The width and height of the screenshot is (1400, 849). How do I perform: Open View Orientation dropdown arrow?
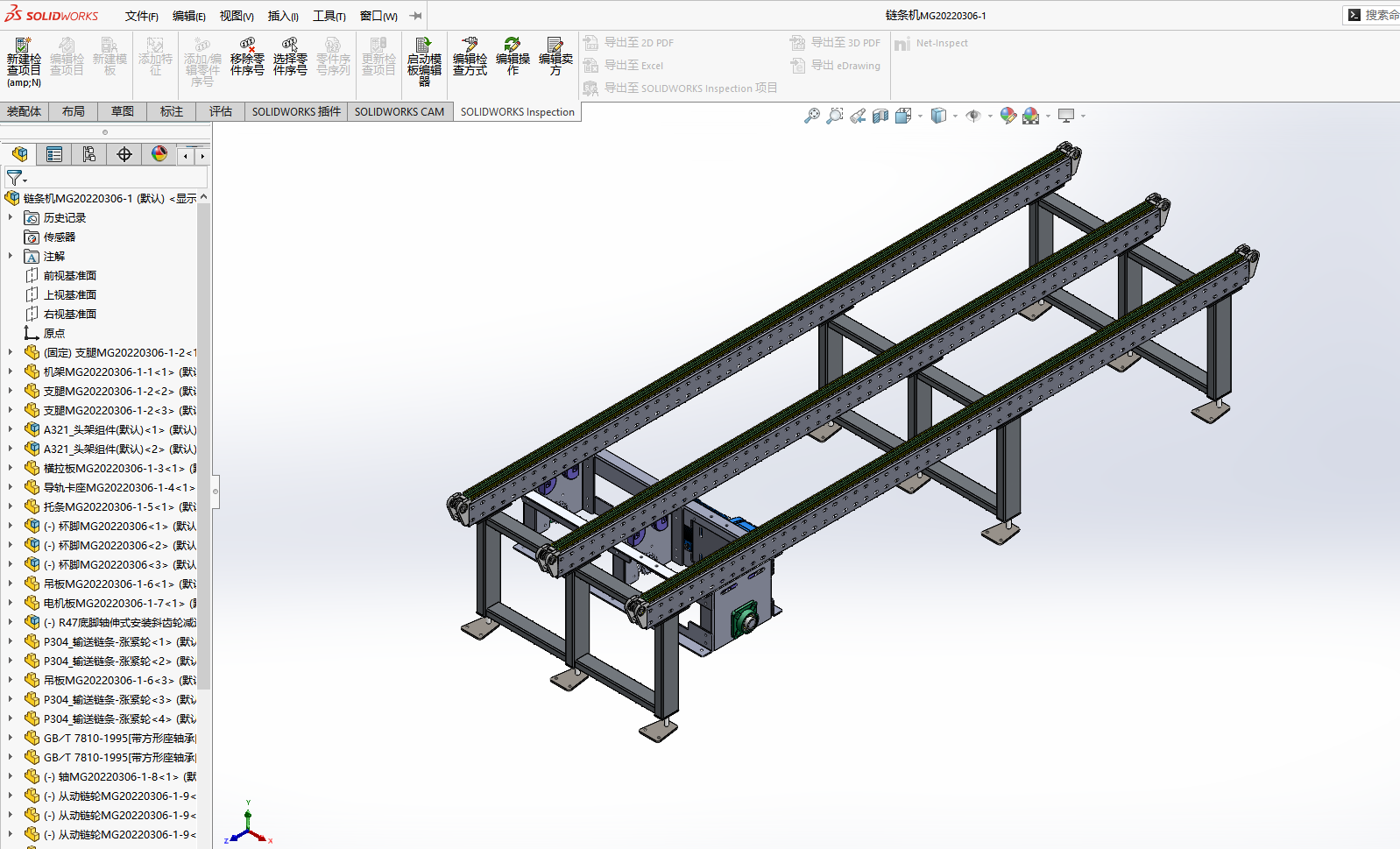click(x=920, y=116)
